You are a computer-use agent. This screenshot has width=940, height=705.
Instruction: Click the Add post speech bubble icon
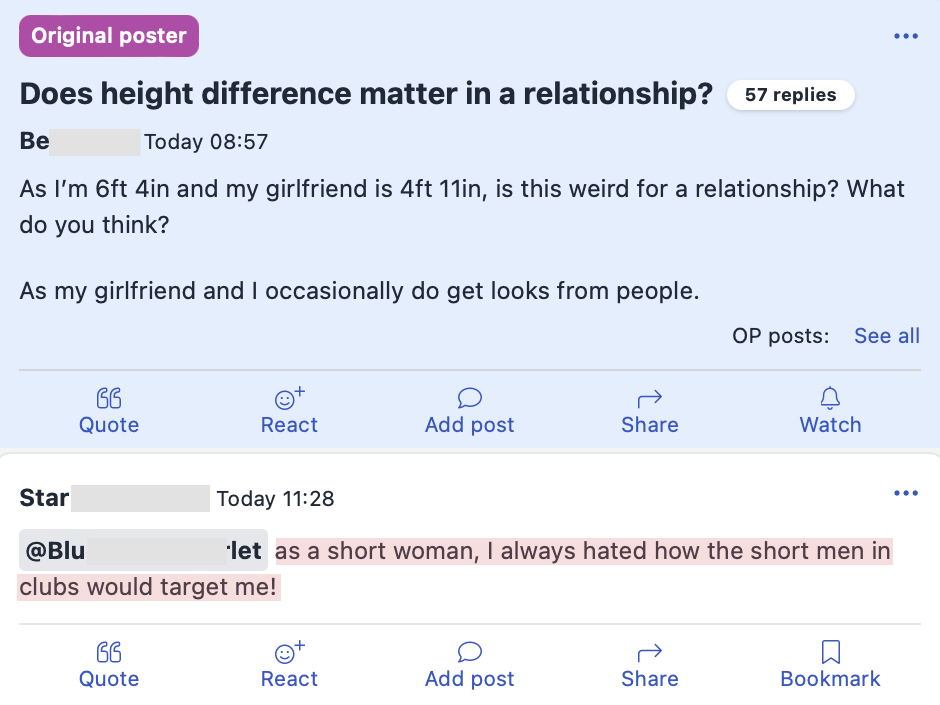tap(469, 397)
